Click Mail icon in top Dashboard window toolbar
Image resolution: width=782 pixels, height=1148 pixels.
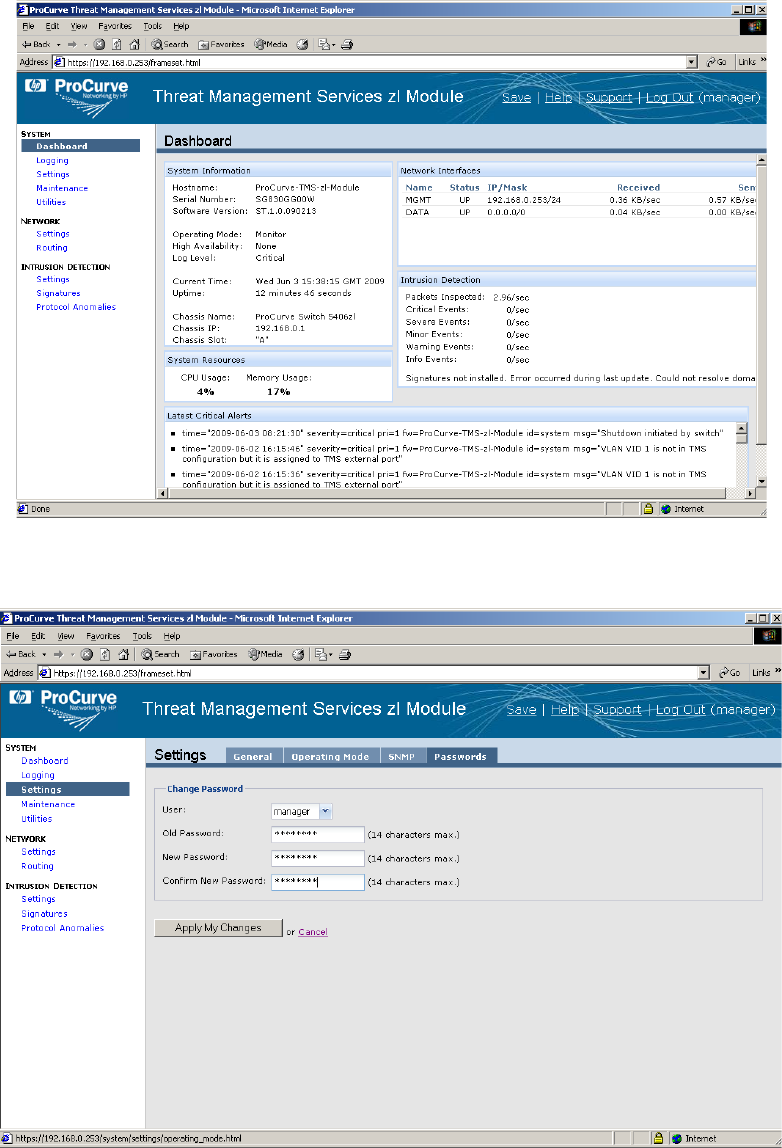pyautogui.click(x=324, y=45)
